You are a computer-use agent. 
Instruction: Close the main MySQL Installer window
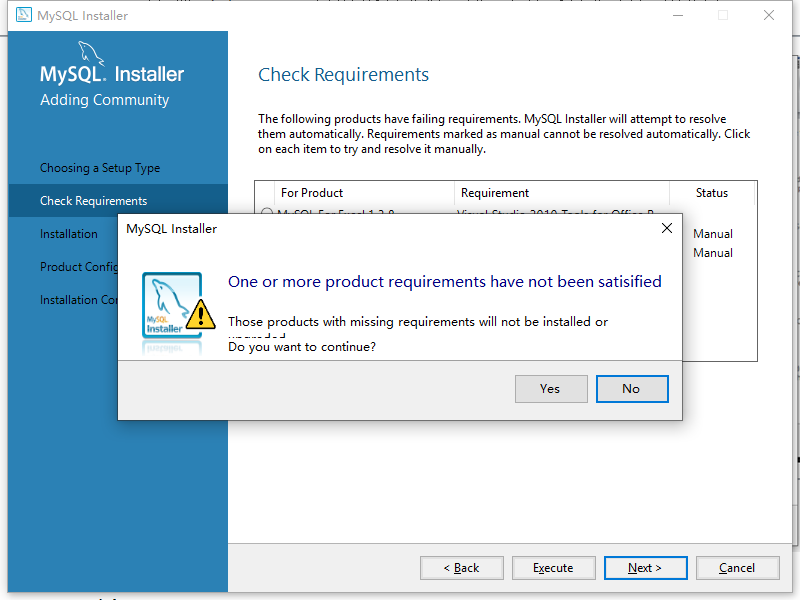click(x=769, y=15)
